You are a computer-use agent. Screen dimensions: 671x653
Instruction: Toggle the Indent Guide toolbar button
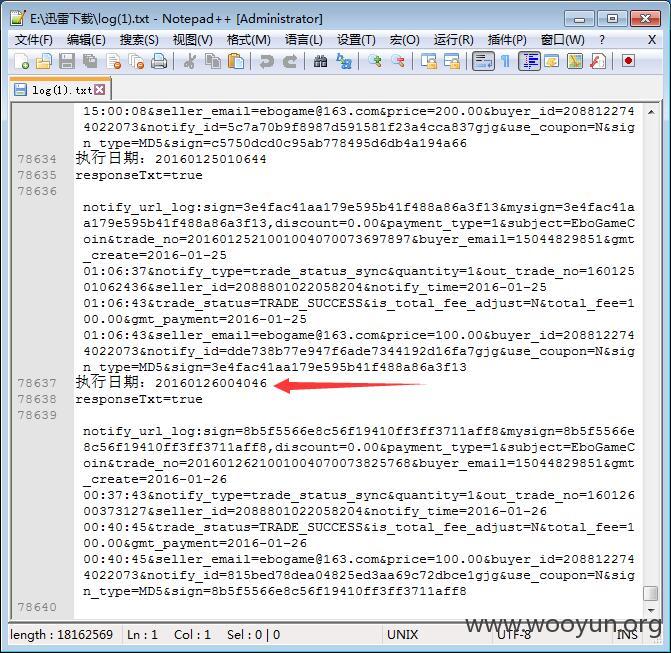point(529,62)
